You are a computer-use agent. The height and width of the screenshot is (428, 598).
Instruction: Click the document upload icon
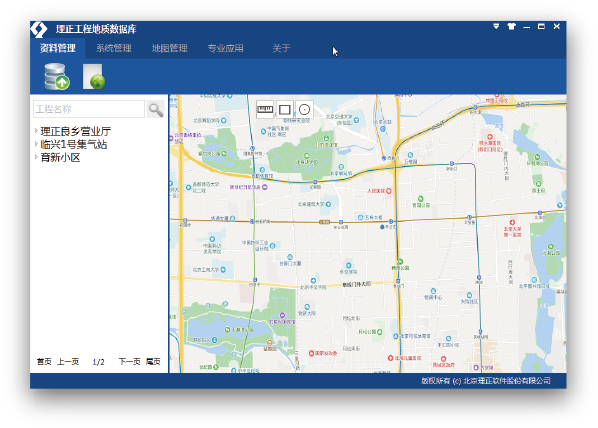point(94,76)
